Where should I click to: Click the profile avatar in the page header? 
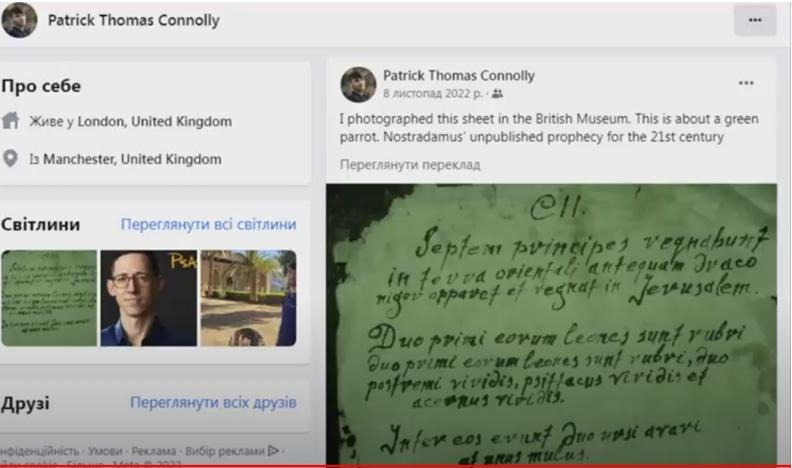click(x=19, y=20)
